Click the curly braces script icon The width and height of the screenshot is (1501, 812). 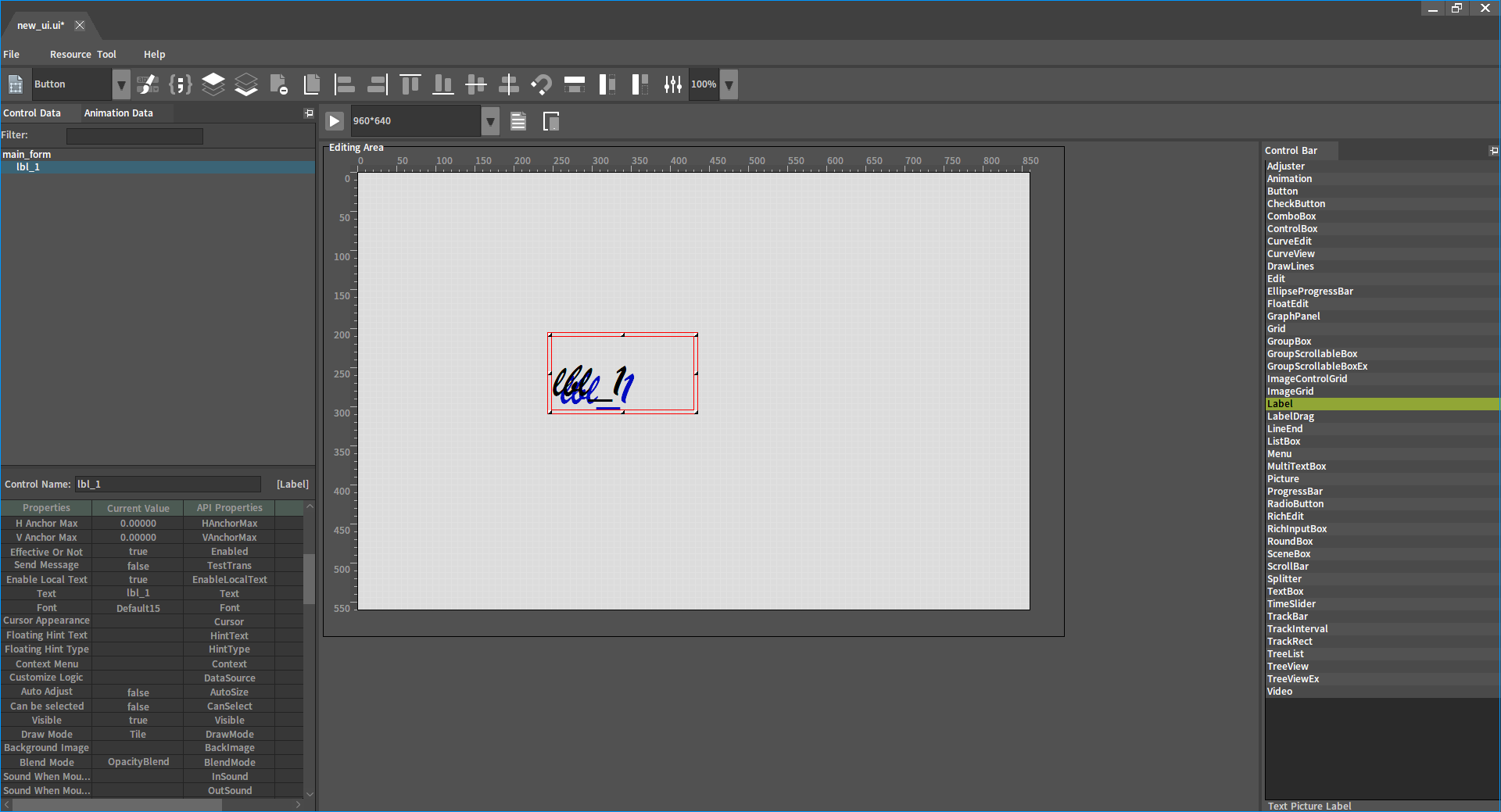point(181,84)
